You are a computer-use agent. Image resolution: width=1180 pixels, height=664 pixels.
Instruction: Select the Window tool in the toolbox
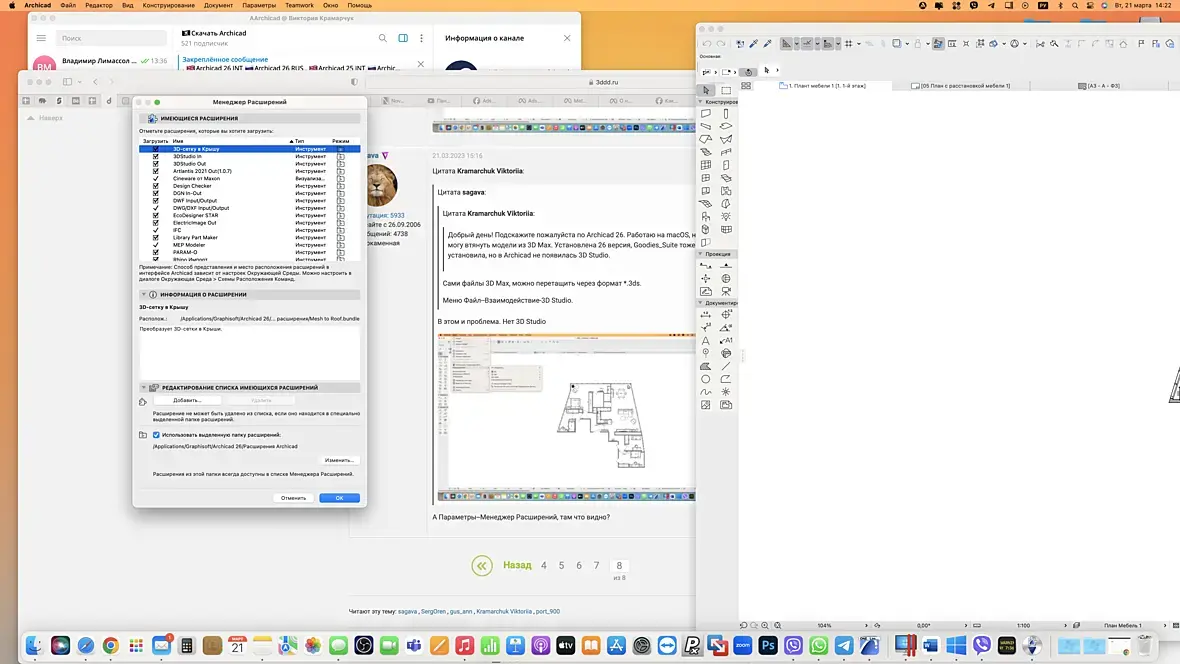706,178
